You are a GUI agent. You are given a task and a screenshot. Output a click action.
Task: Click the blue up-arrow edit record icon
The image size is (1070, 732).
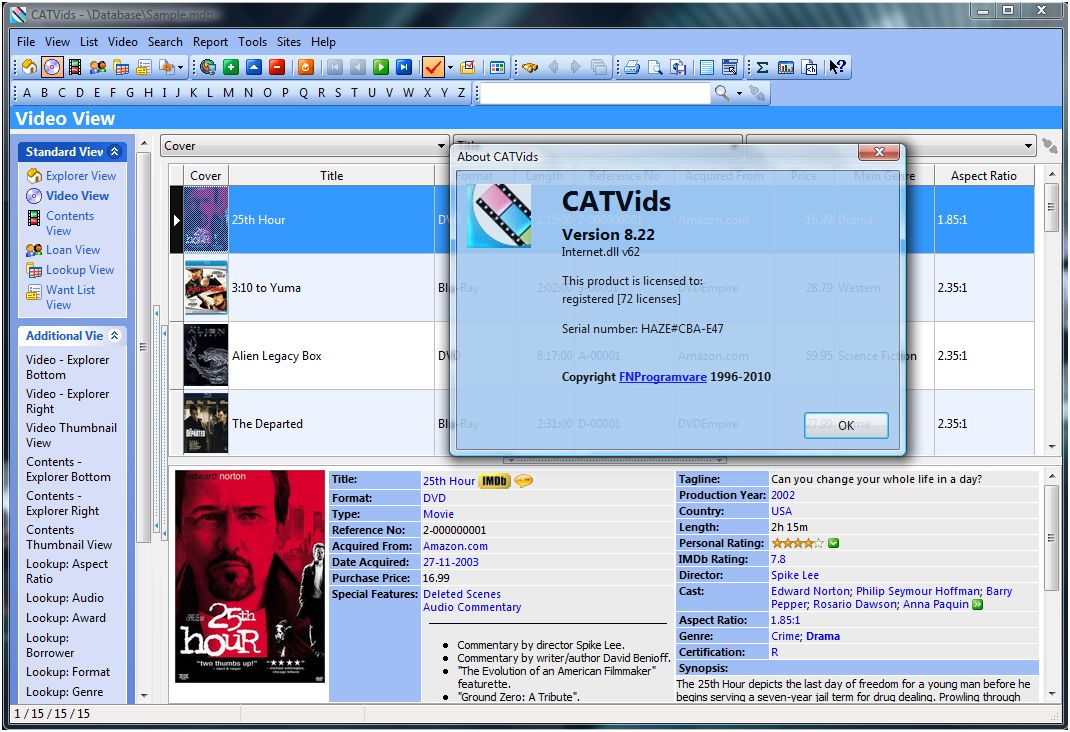pyautogui.click(x=254, y=67)
